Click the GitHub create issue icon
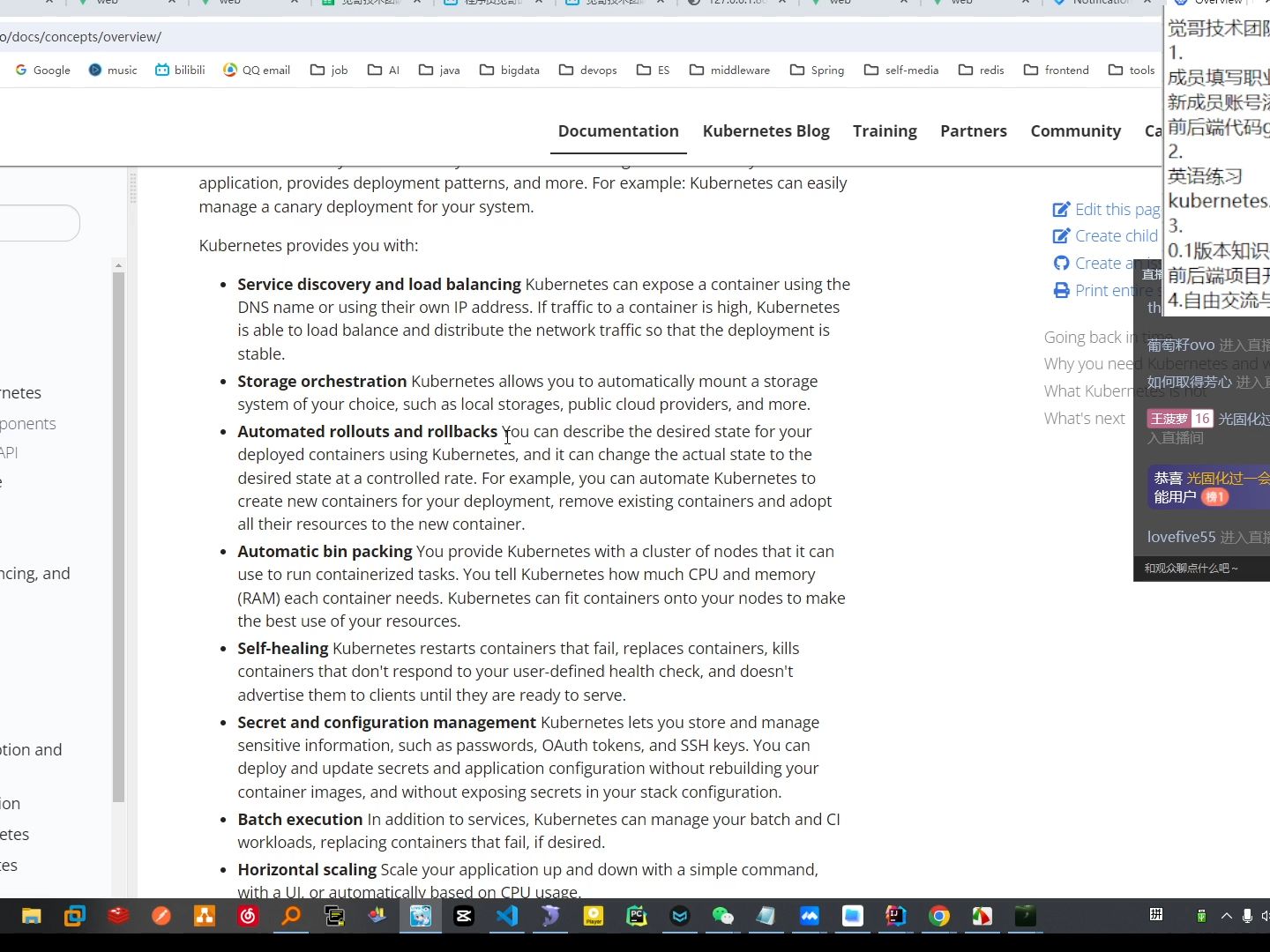Screen dimensions: 1270x952 pos(1061,264)
